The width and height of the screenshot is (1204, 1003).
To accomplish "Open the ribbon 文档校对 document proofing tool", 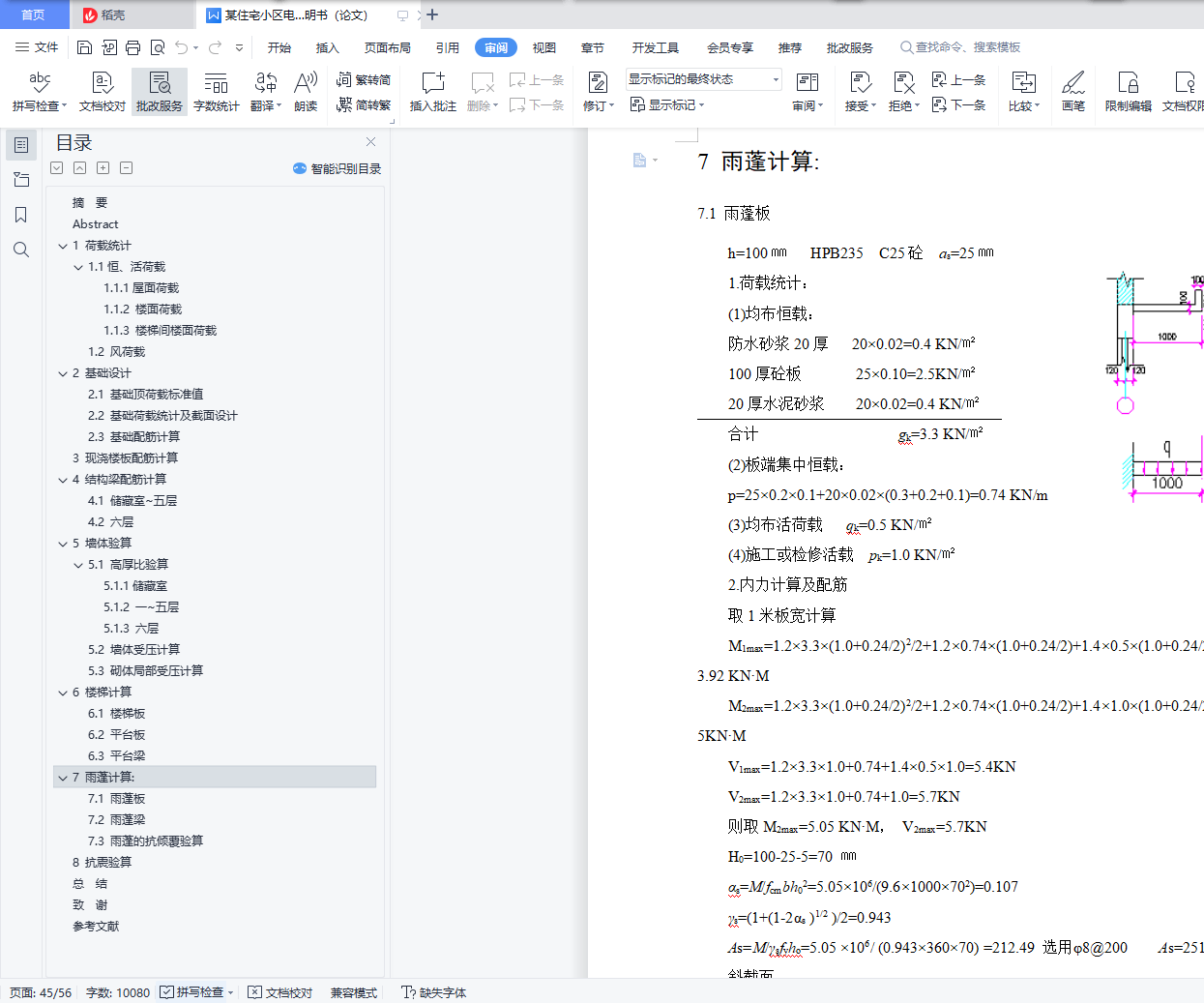I will [x=103, y=92].
